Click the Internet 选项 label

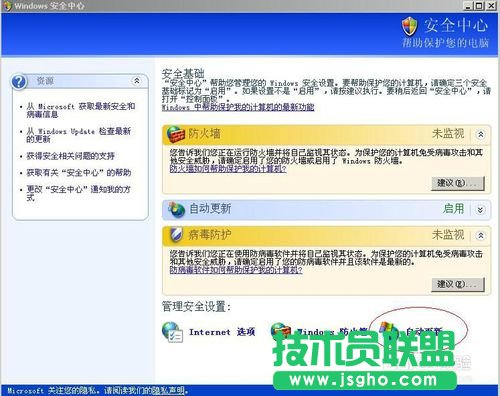(222, 332)
